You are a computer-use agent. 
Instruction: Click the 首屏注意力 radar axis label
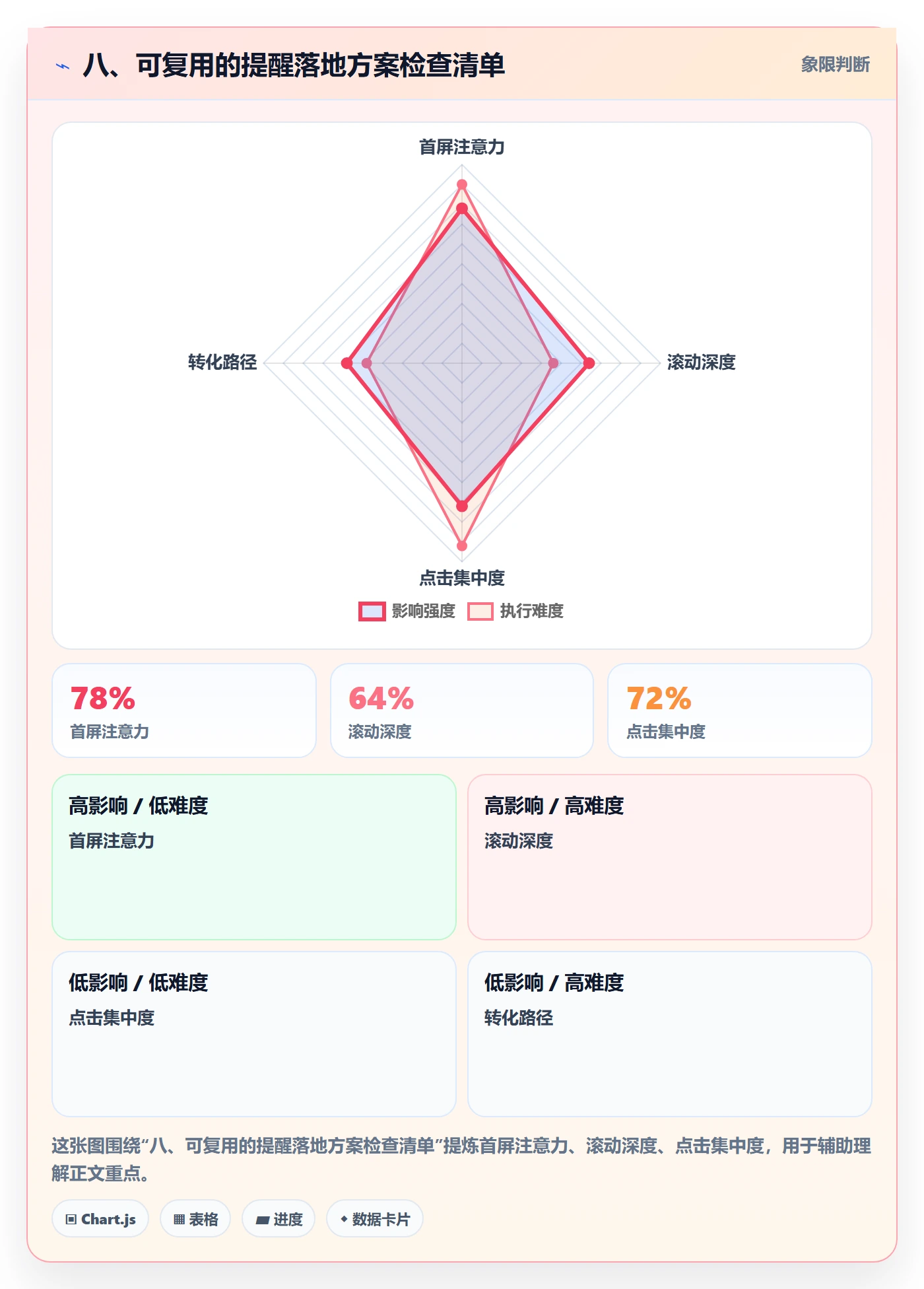[x=462, y=147]
